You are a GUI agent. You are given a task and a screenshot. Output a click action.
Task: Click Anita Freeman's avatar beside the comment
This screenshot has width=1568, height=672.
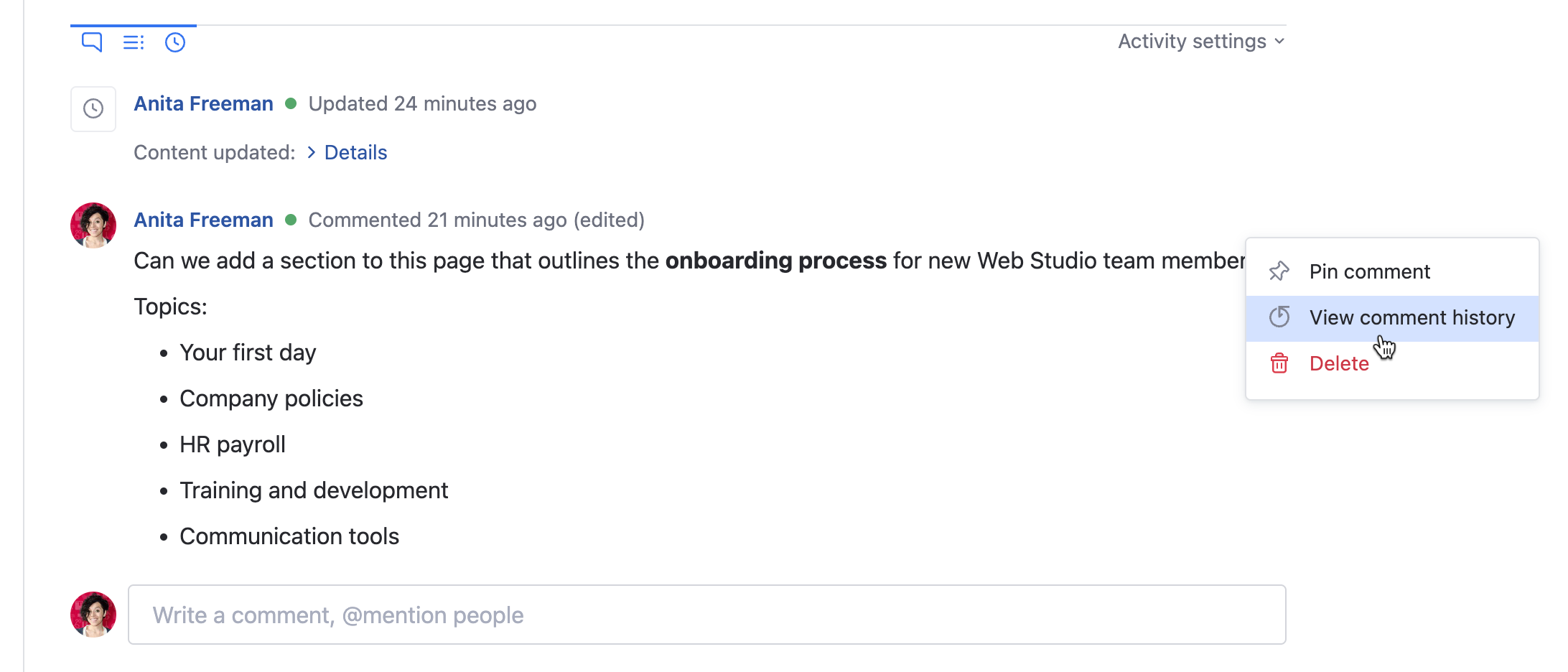(x=93, y=225)
